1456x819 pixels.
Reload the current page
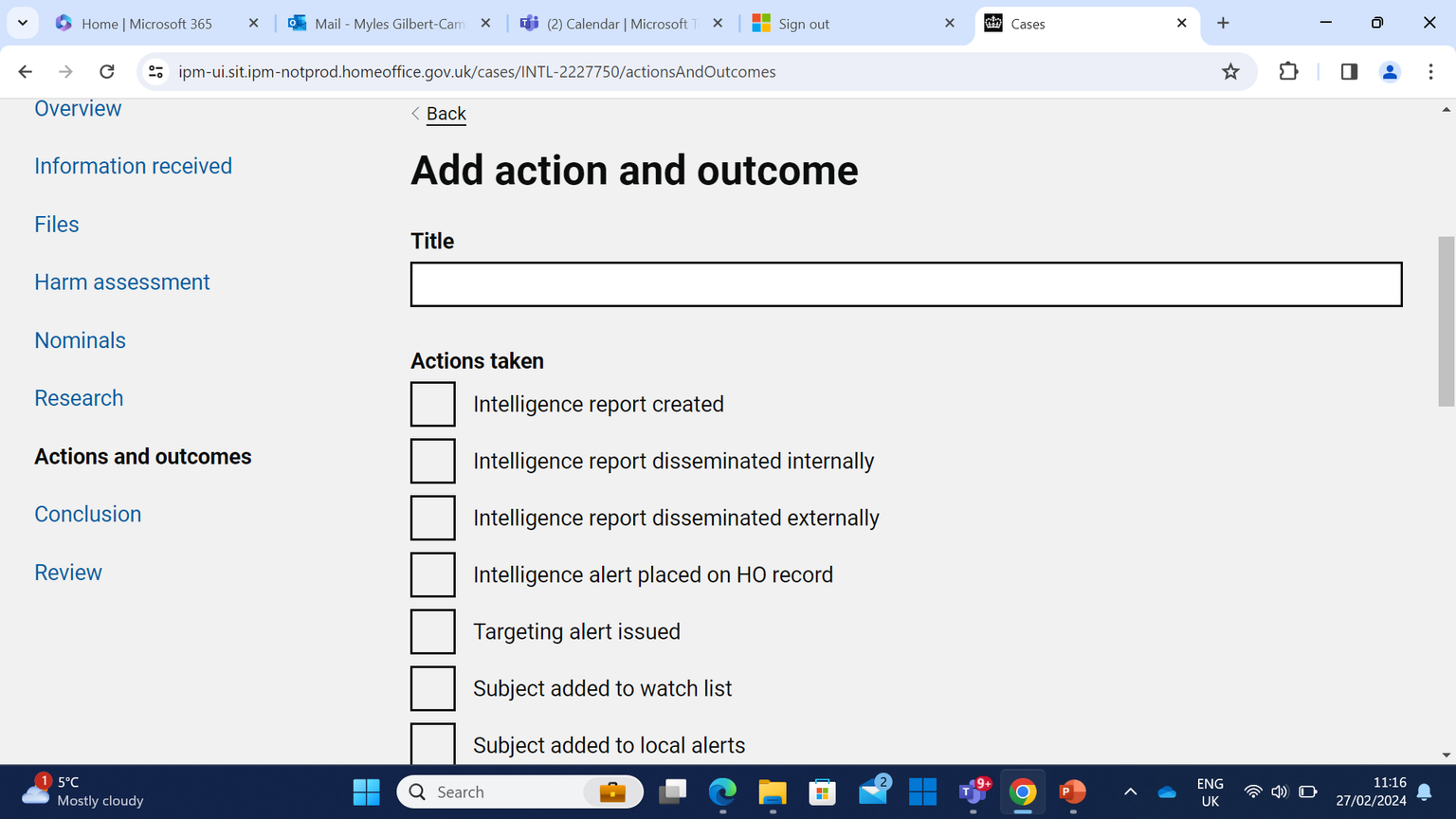tap(107, 72)
